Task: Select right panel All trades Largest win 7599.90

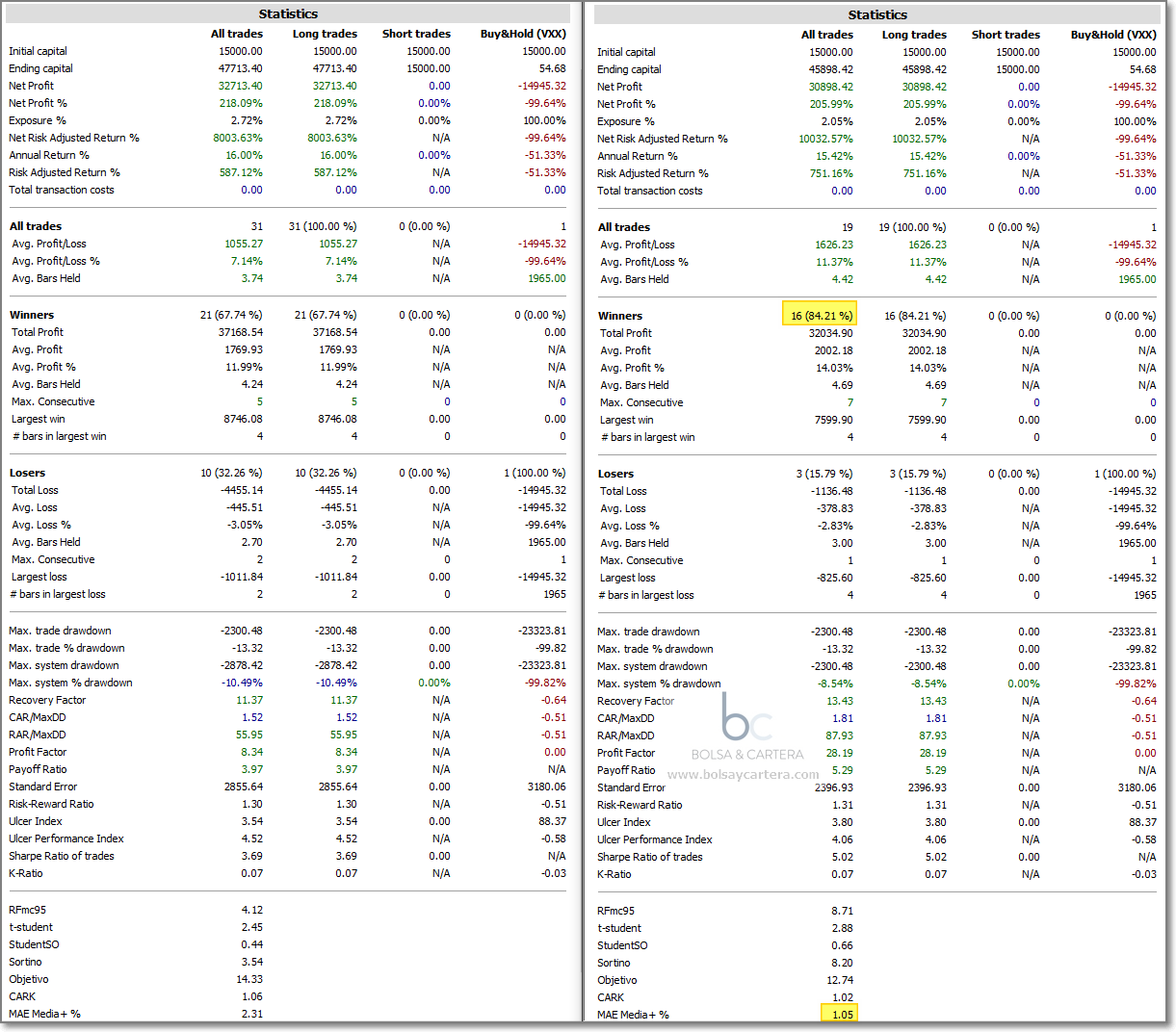Action: (x=834, y=420)
